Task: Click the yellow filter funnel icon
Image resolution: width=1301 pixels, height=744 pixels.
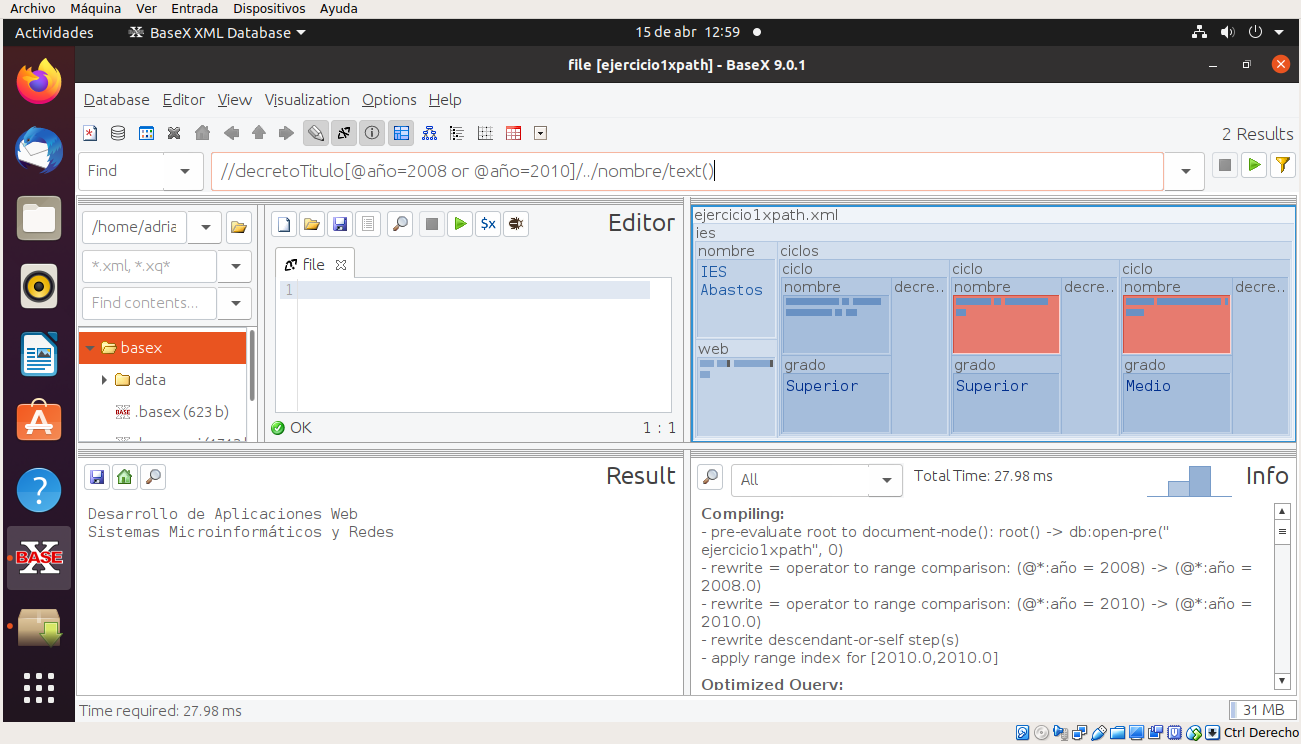Action: [1282, 166]
